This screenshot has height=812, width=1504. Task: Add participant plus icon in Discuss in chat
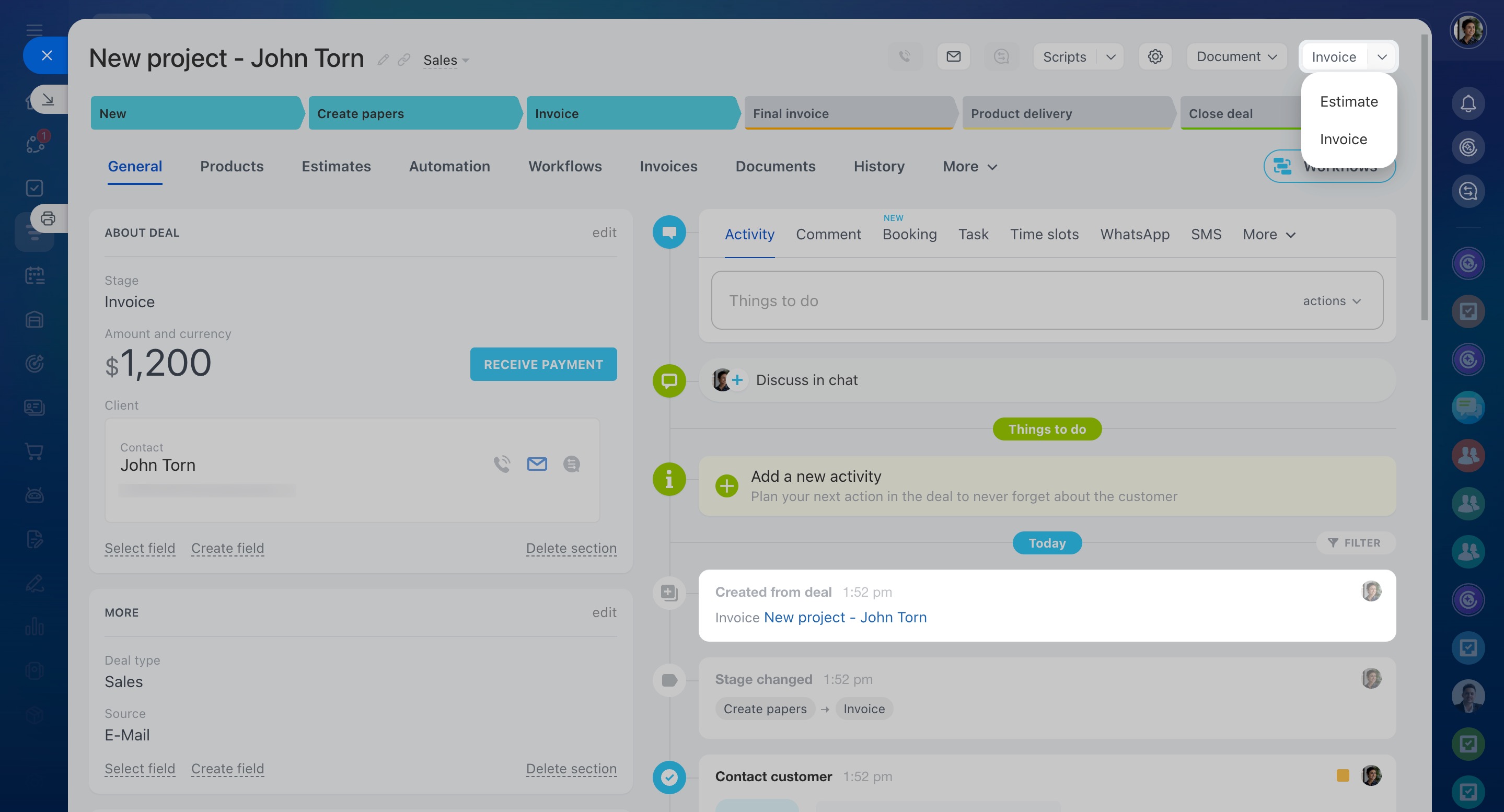point(737,380)
